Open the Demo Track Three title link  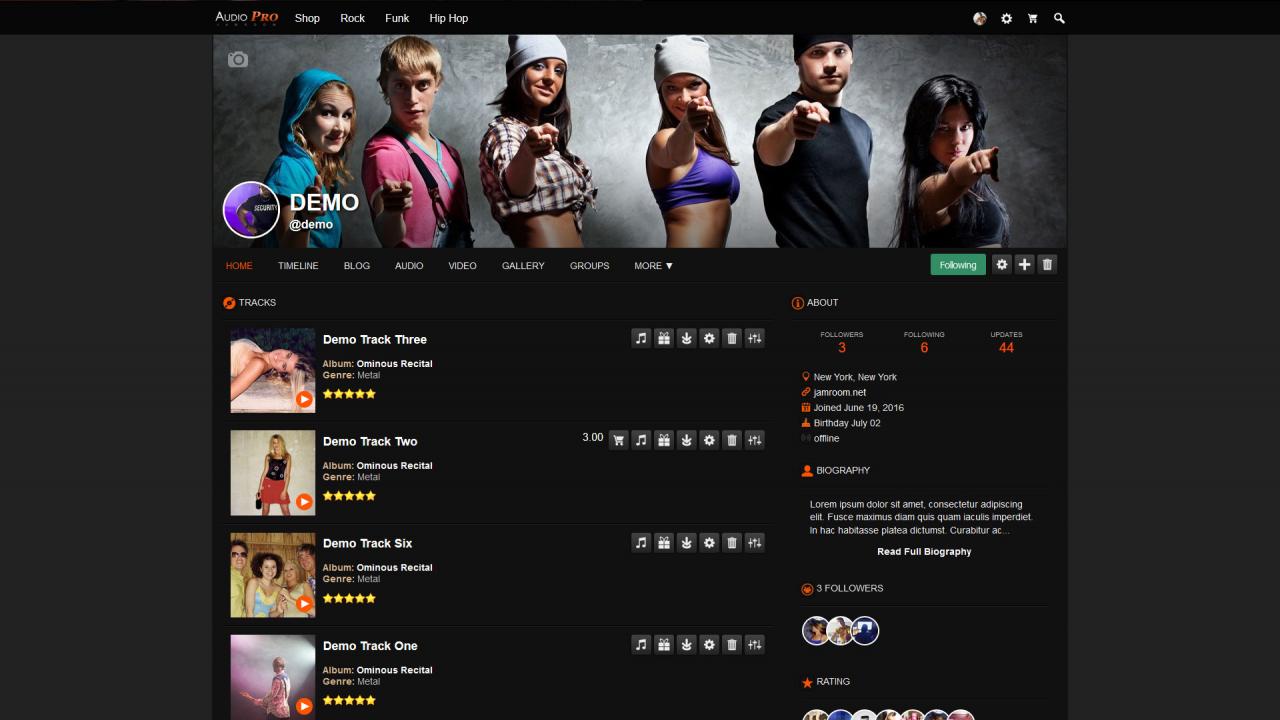pos(375,340)
